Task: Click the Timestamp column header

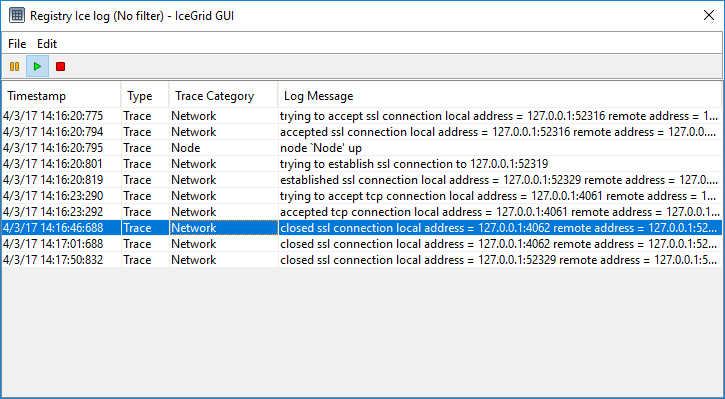Action: point(61,96)
